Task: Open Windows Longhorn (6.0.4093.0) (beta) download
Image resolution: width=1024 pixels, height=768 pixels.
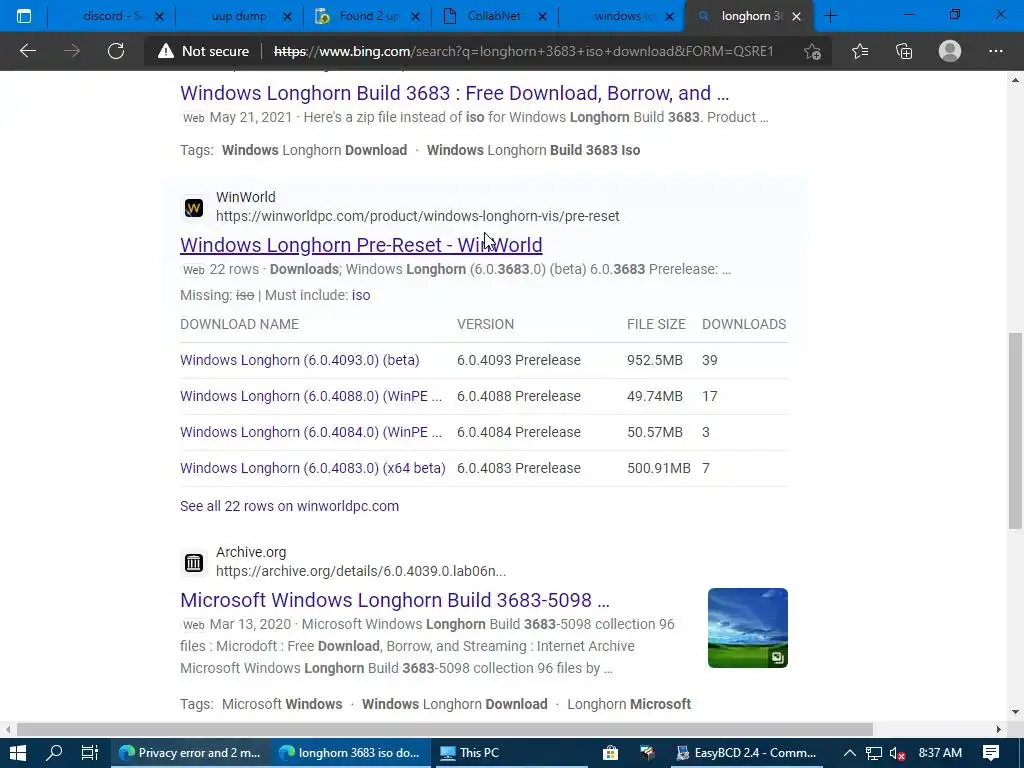Action: pos(300,360)
